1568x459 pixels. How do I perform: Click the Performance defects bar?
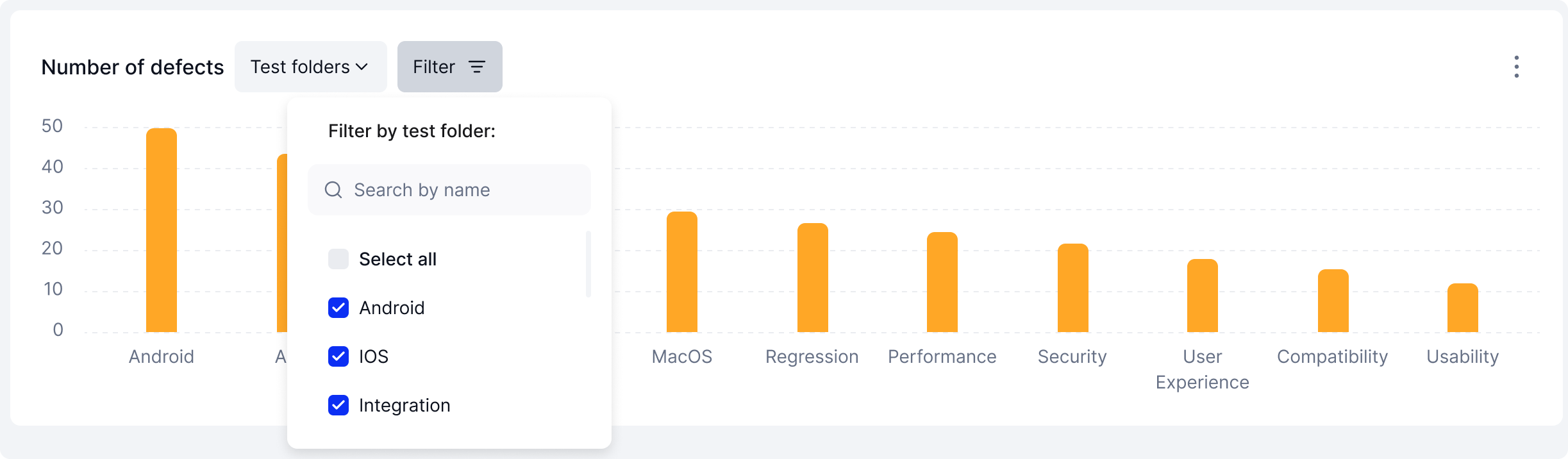pyautogui.click(x=942, y=283)
